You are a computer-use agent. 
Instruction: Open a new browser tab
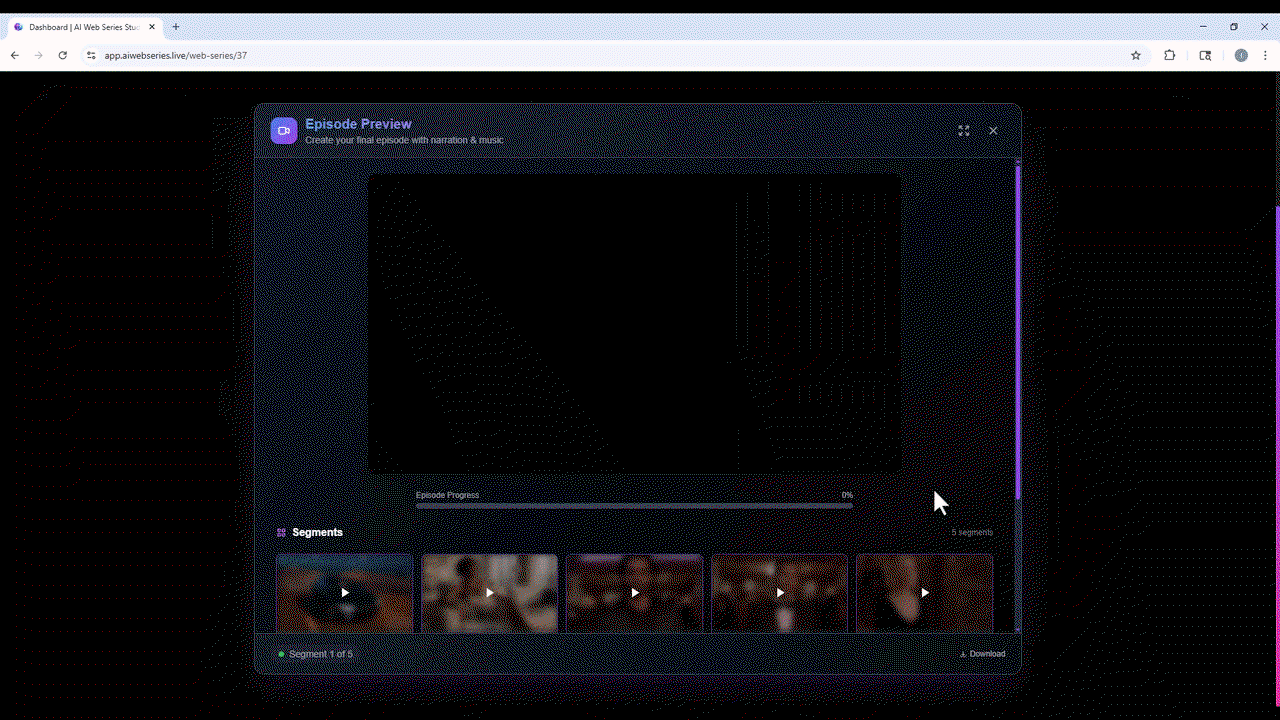click(176, 27)
